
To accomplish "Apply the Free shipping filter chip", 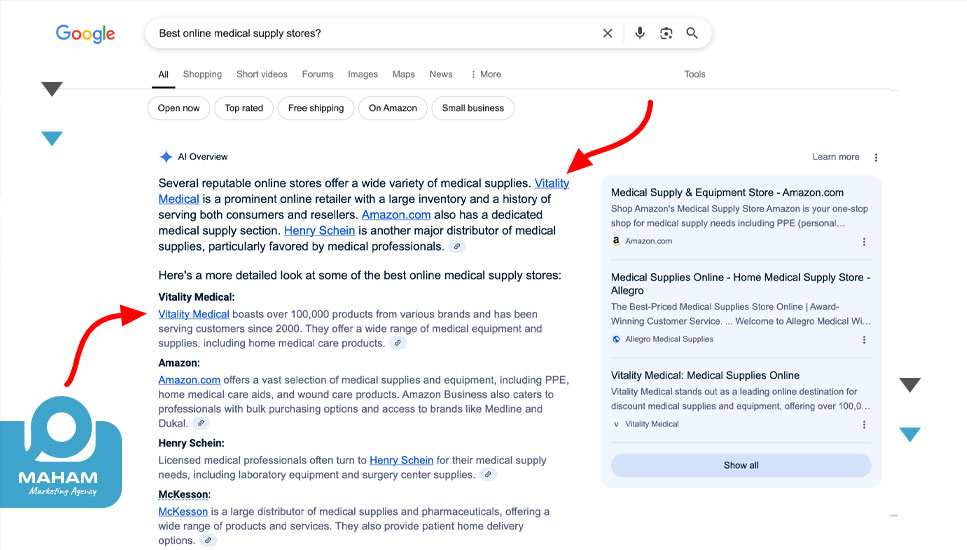I will [316, 108].
